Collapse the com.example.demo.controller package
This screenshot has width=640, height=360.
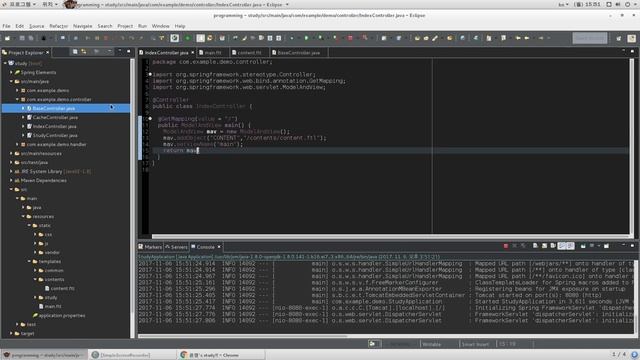[x=18, y=99]
